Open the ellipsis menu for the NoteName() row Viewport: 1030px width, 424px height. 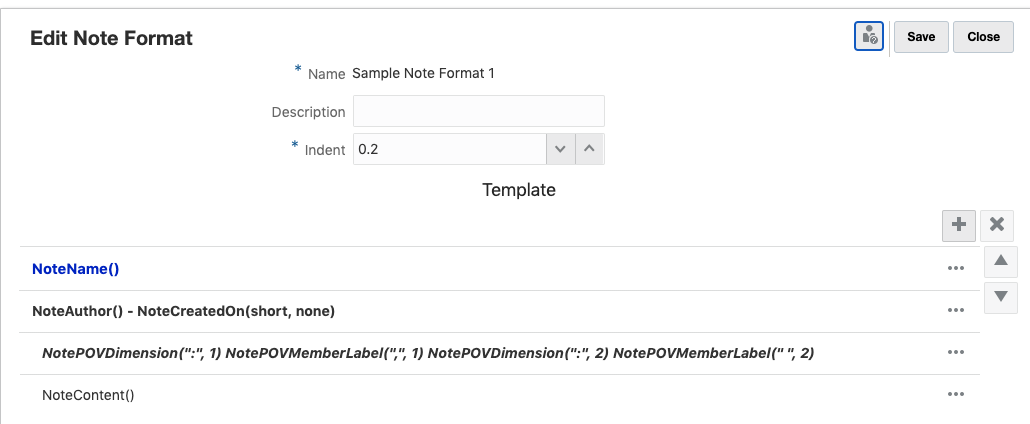956,268
